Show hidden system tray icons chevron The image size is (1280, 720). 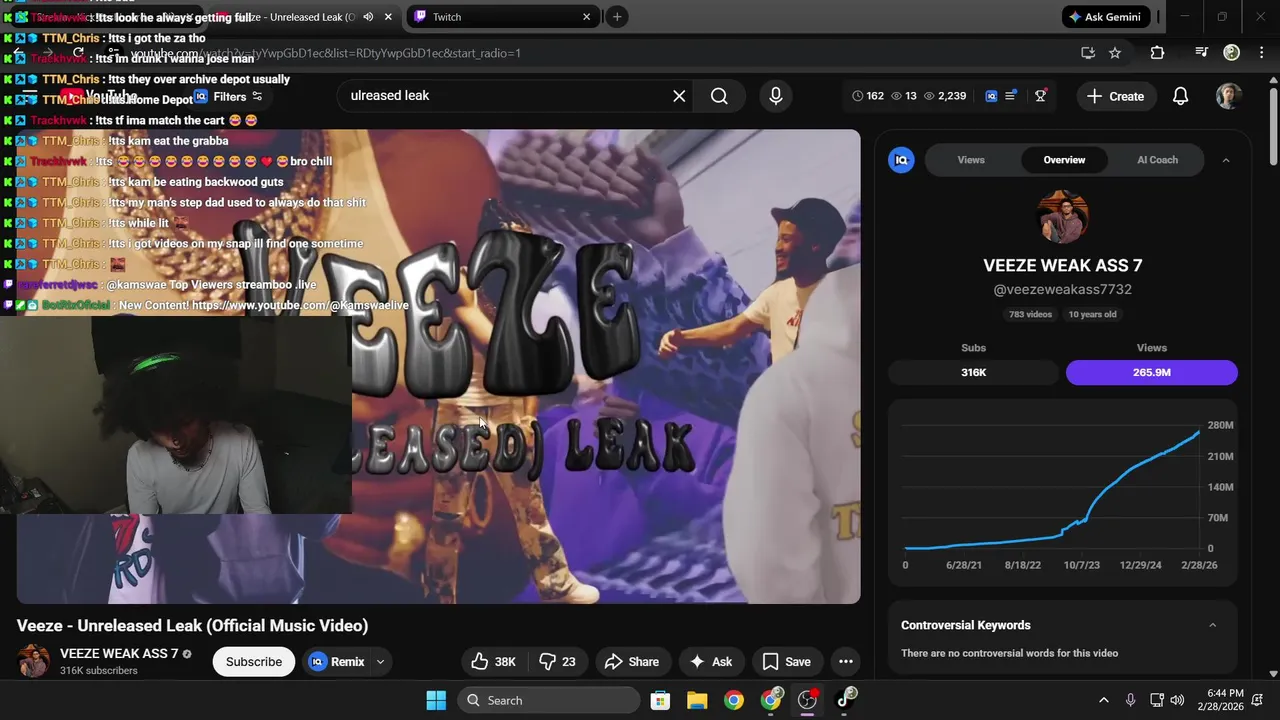1104,700
